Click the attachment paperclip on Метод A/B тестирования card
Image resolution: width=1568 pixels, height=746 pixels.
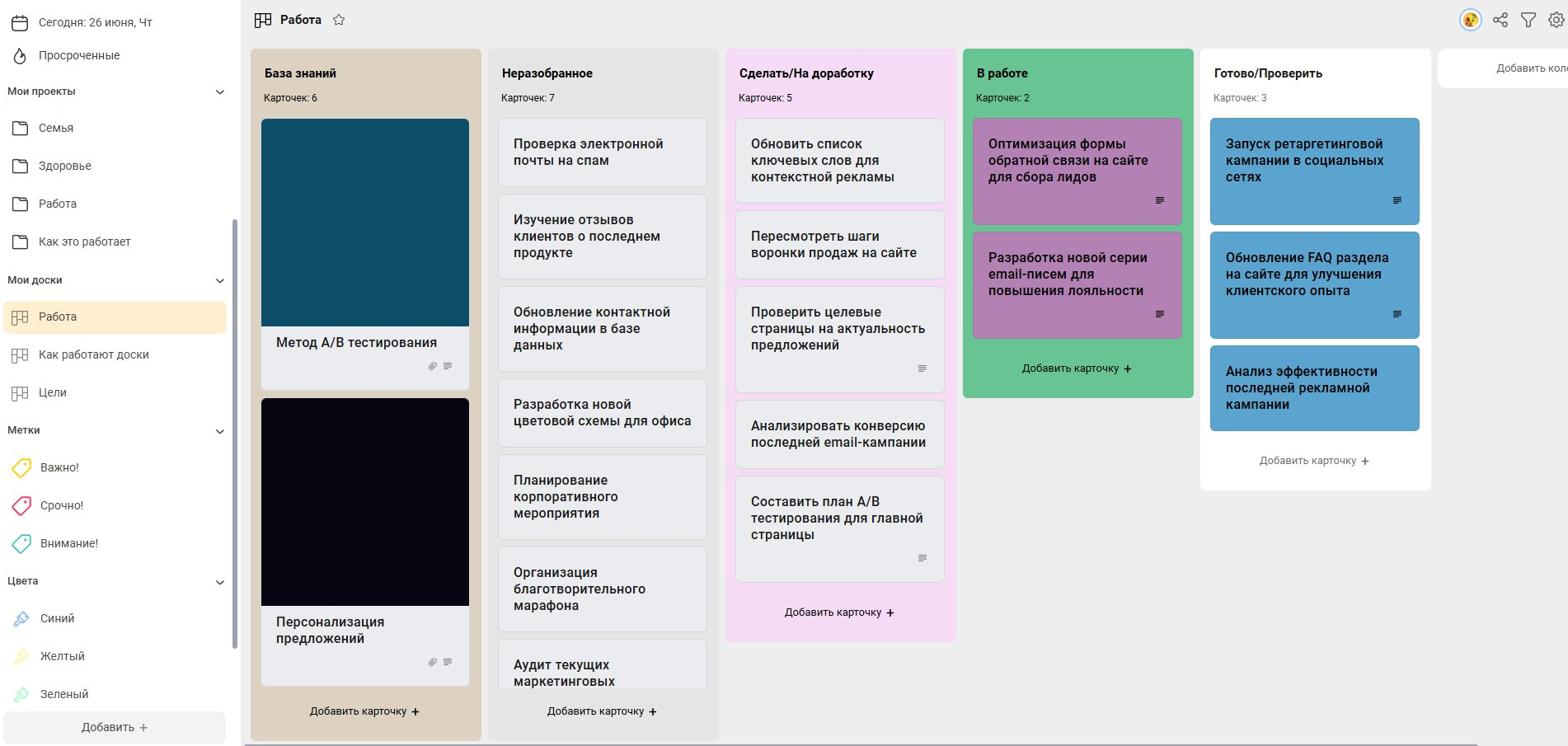[432, 366]
